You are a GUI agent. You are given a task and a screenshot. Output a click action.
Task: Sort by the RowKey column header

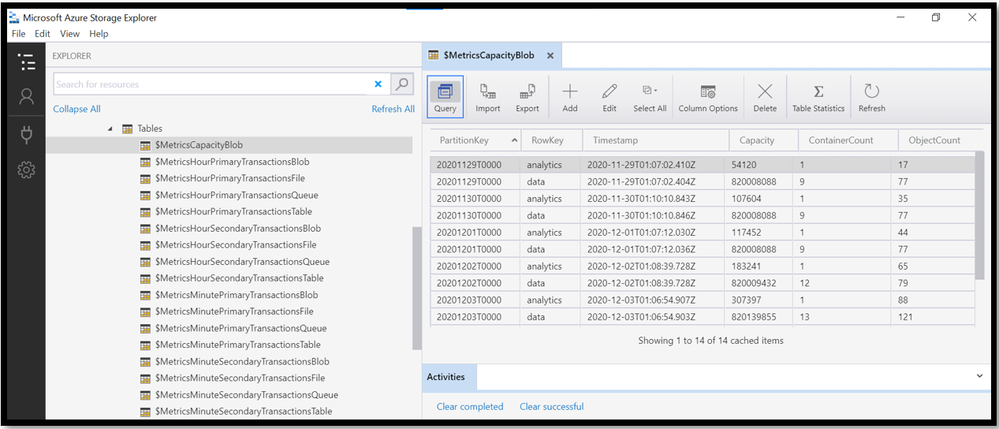coord(552,140)
